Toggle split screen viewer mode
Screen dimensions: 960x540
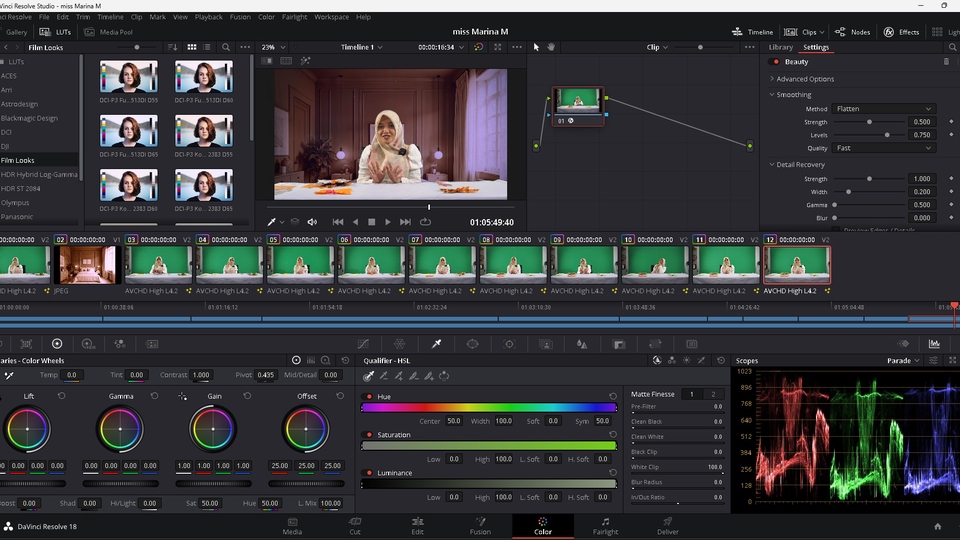point(286,61)
